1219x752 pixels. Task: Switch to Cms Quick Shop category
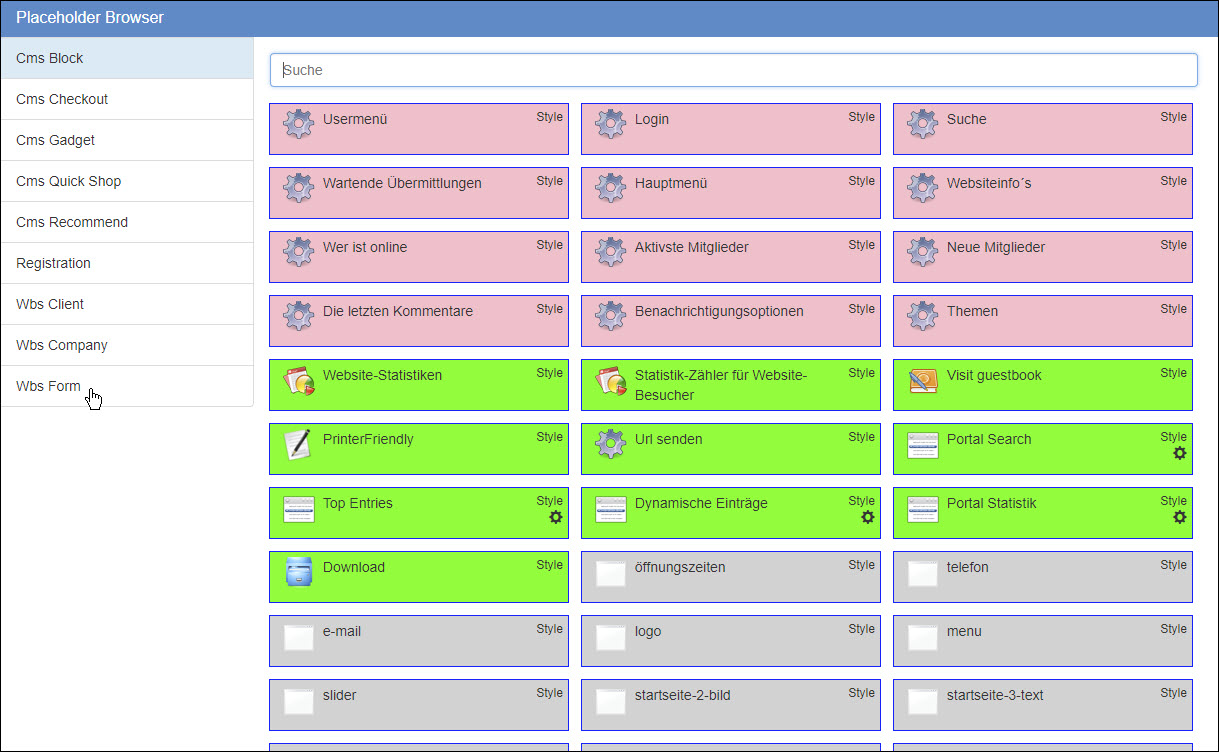127,181
